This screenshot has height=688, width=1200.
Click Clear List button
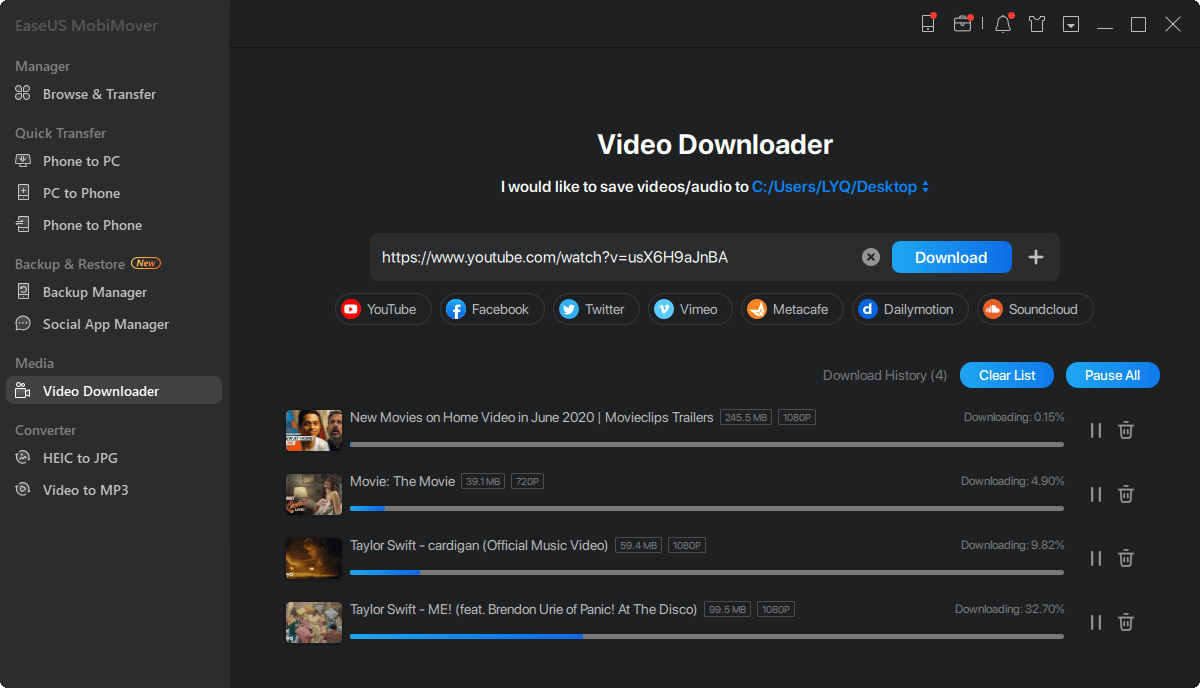(x=1007, y=375)
